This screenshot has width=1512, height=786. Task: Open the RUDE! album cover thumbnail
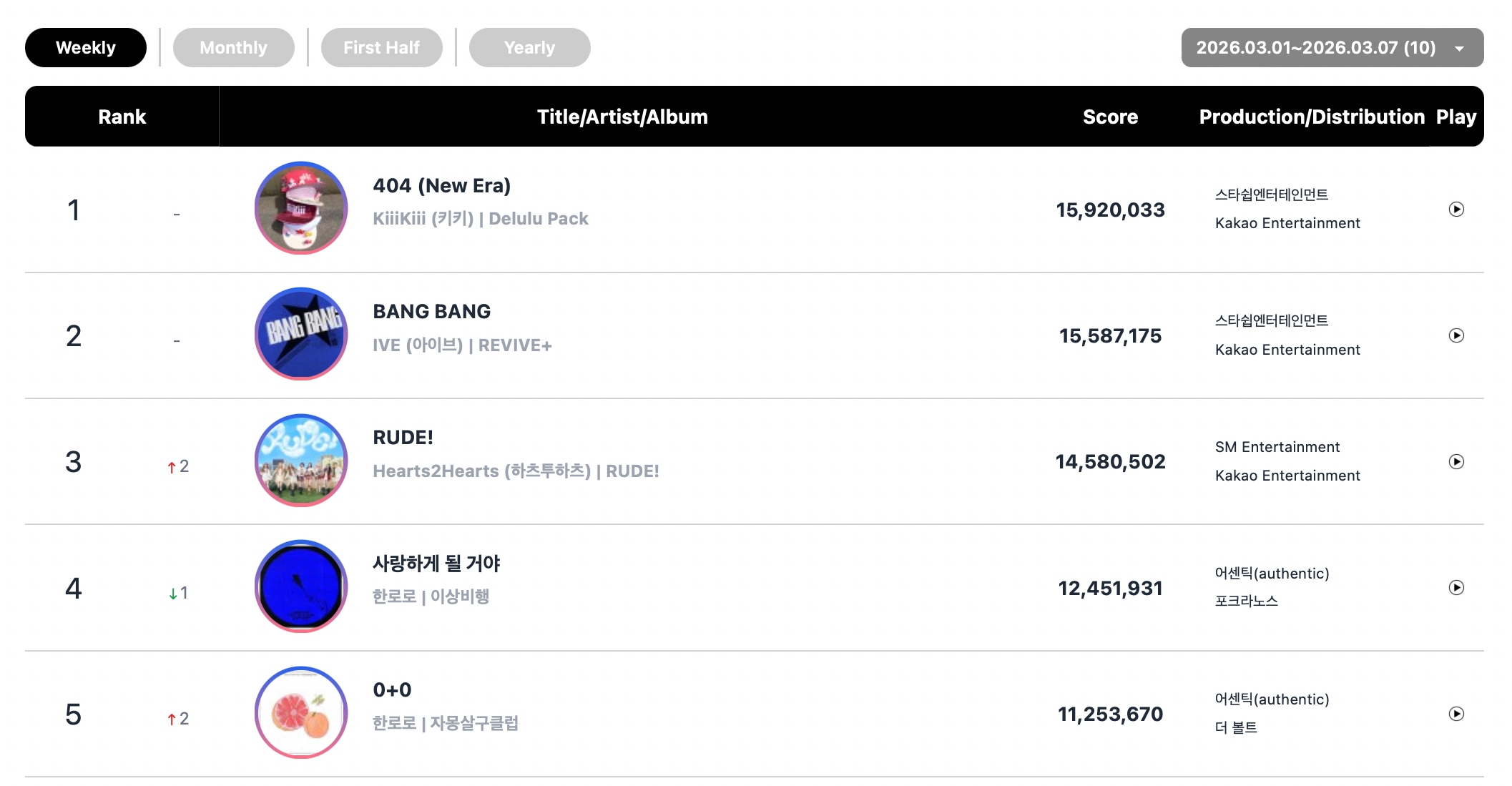[x=301, y=461]
